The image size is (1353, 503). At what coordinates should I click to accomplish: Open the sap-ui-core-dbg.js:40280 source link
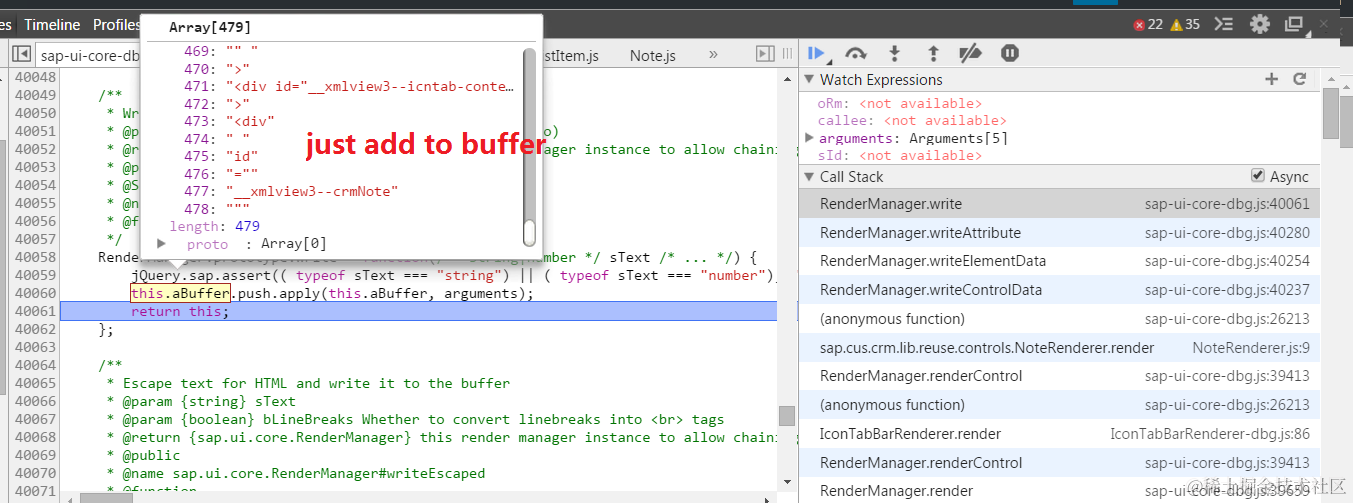pos(1227,232)
